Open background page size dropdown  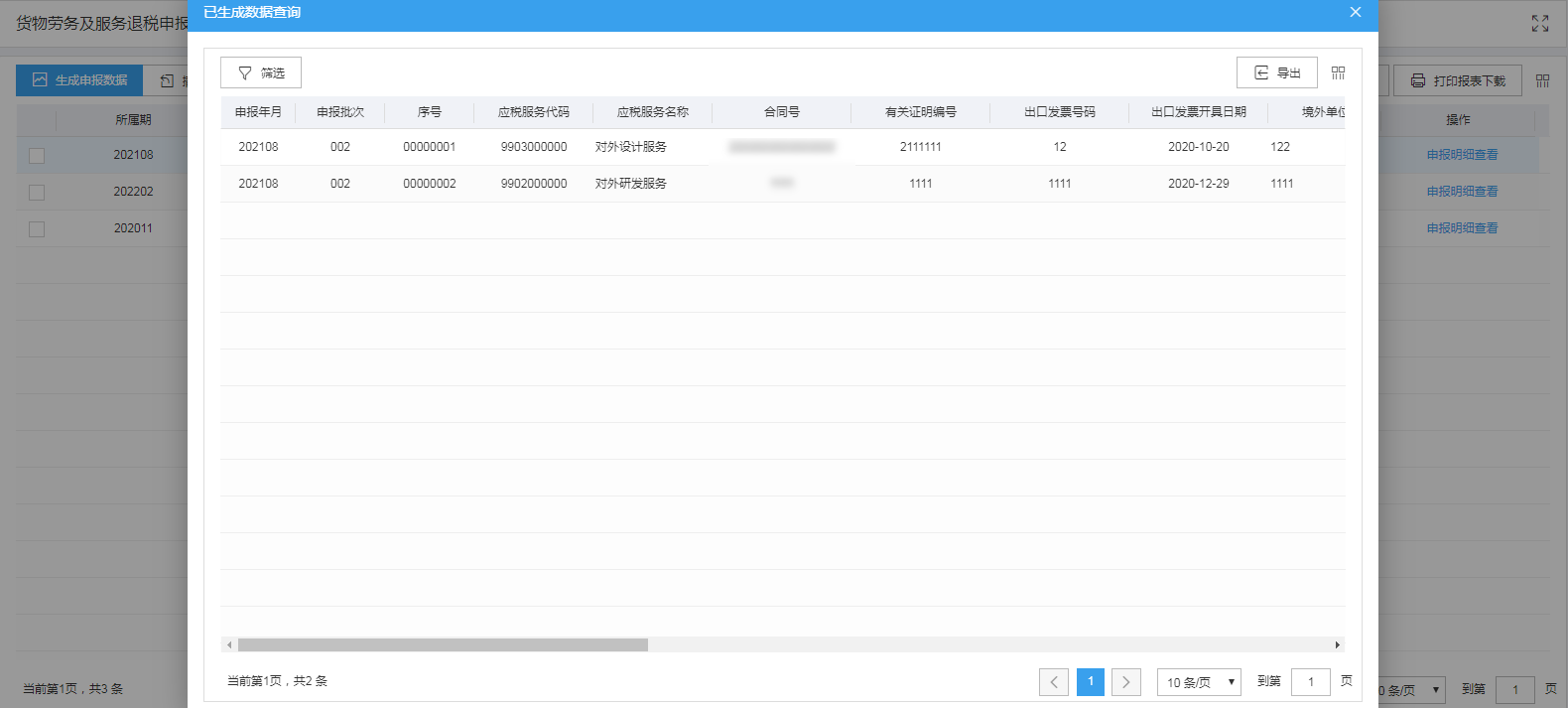1412,690
